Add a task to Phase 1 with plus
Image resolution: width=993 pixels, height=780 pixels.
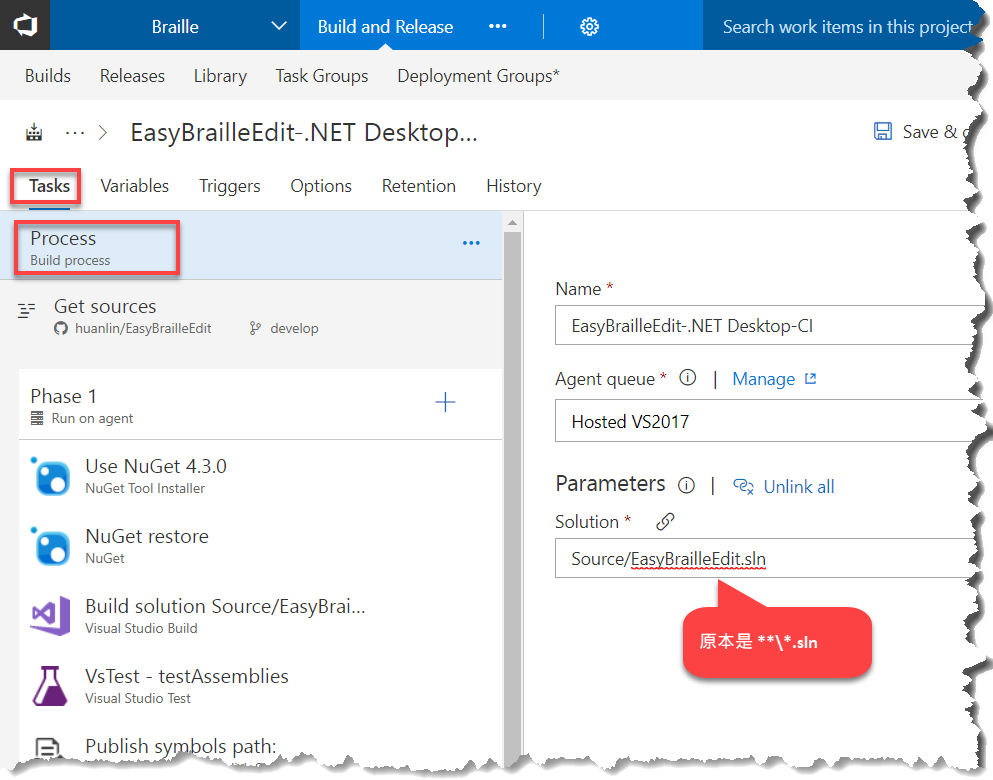click(x=445, y=402)
